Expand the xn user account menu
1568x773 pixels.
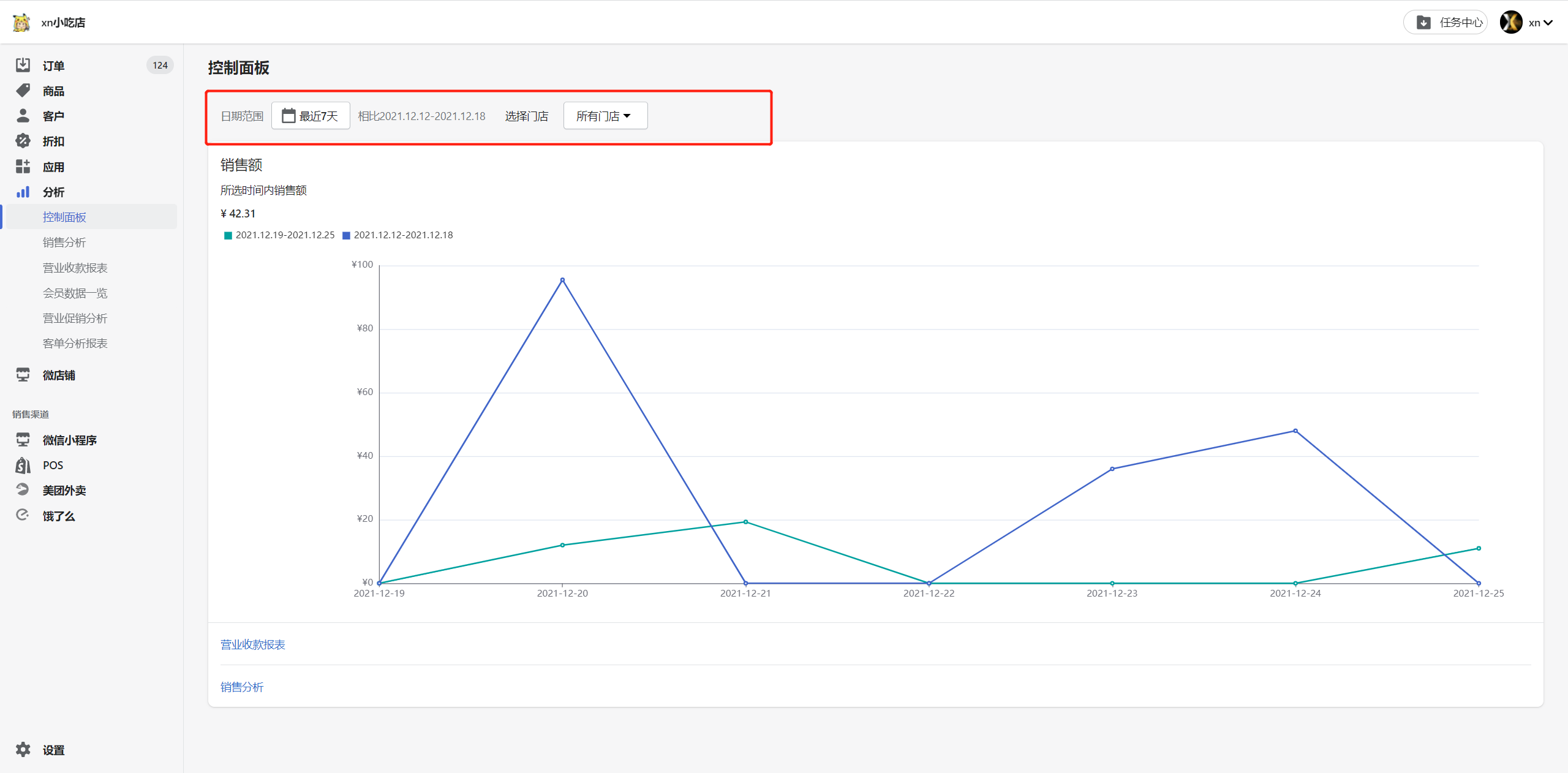[x=1540, y=23]
